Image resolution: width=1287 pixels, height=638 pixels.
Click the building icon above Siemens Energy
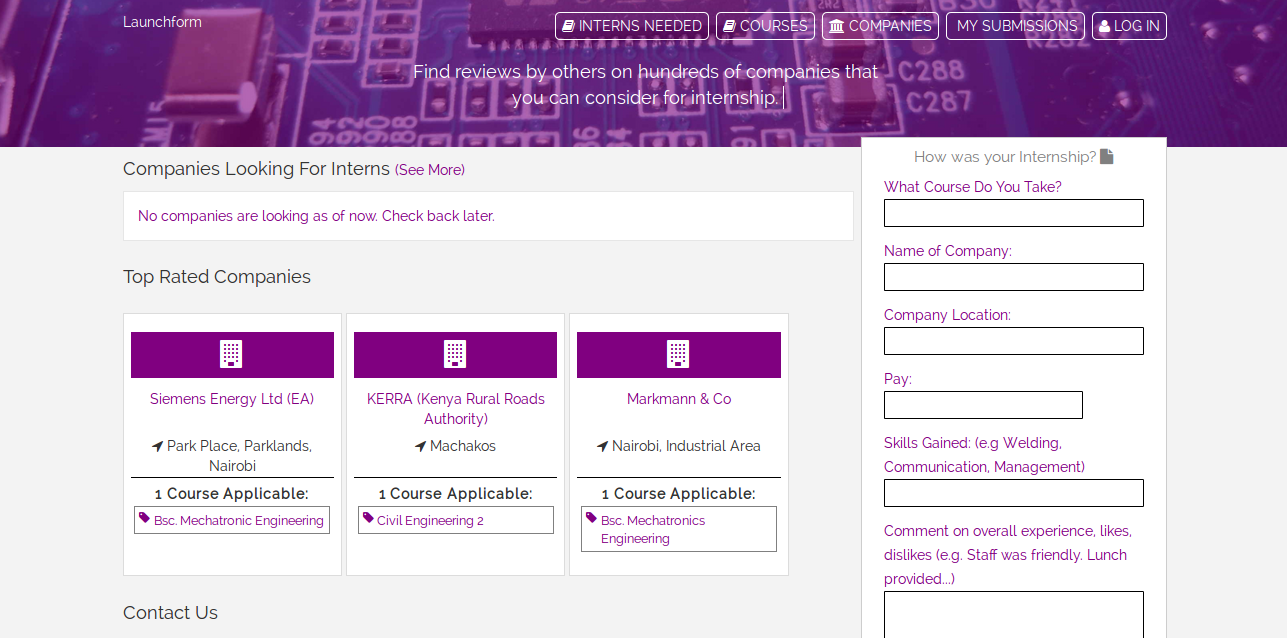pyautogui.click(x=232, y=354)
